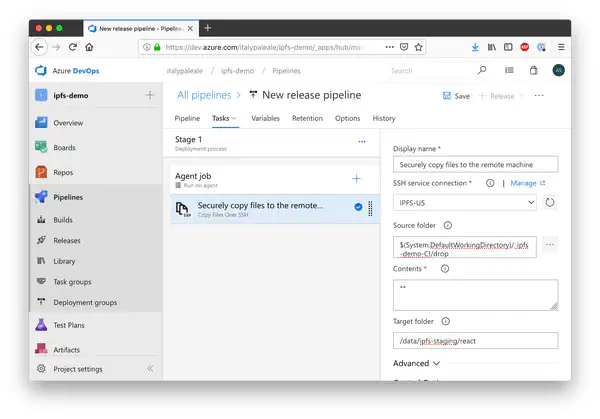Click the Azure DevOps logo
Viewport: 600px width, 419px height.
point(41,71)
